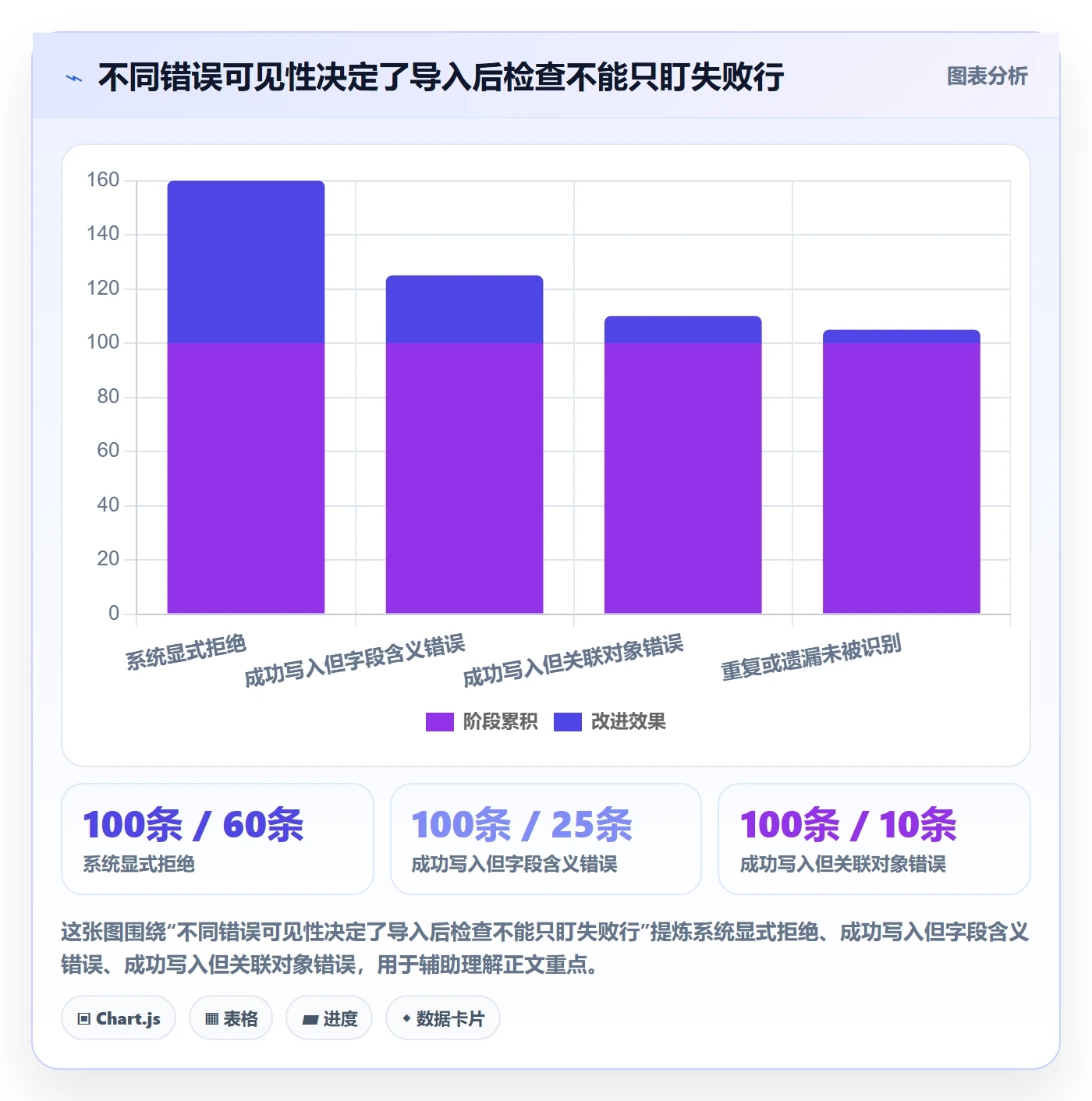The width and height of the screenshot is (1092, 1101).
Task: Toggle the 改进效果 legend swatch
Action: (x=567, y=722)
